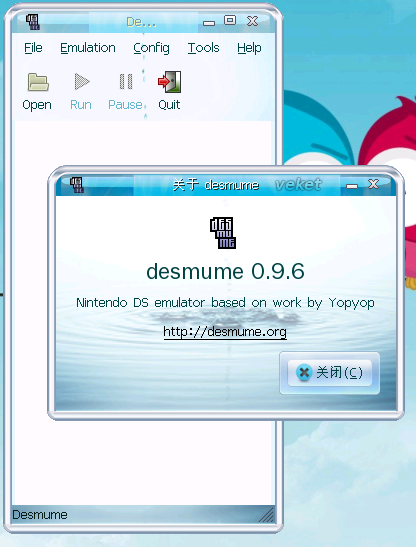The height and width of the screenshot is (547, 416).
Task: Close the About dialog via title bar X
Action: (373, 184)
